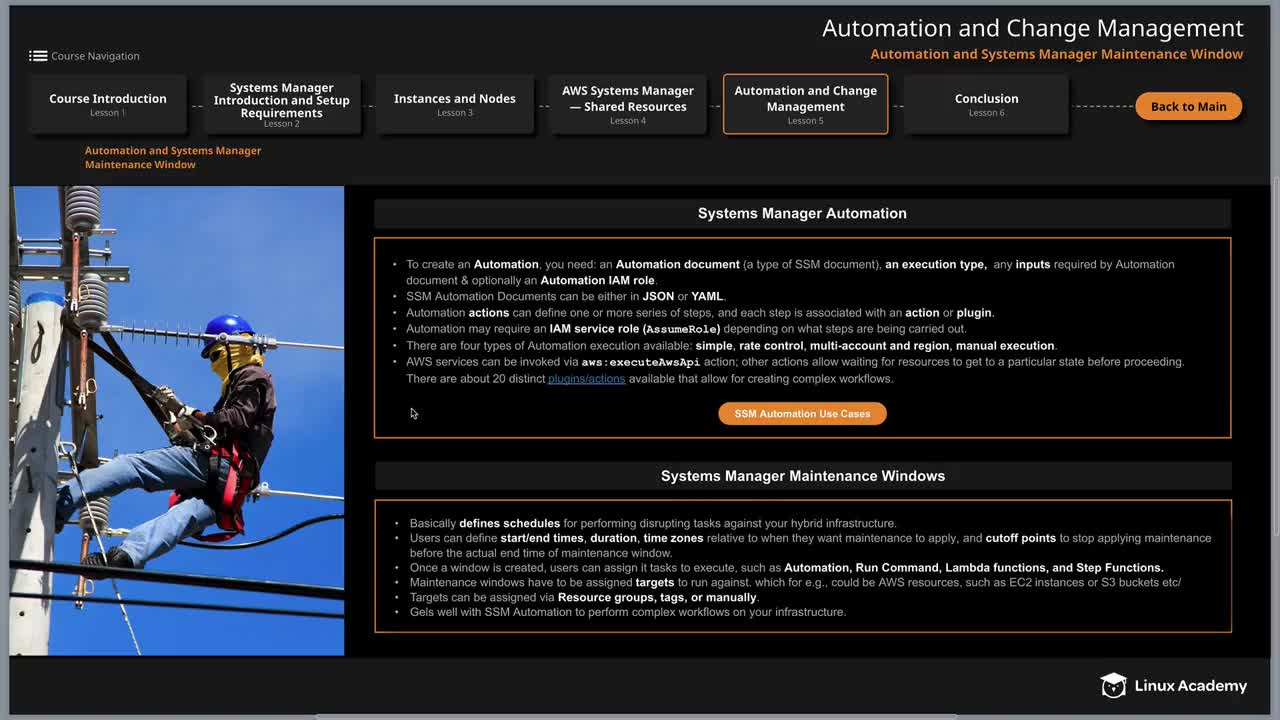Select Automation and Change Management, Lesson 5
Image resolution: width=1280 pixels, height=720 pixels.
(x=805, y=104)
